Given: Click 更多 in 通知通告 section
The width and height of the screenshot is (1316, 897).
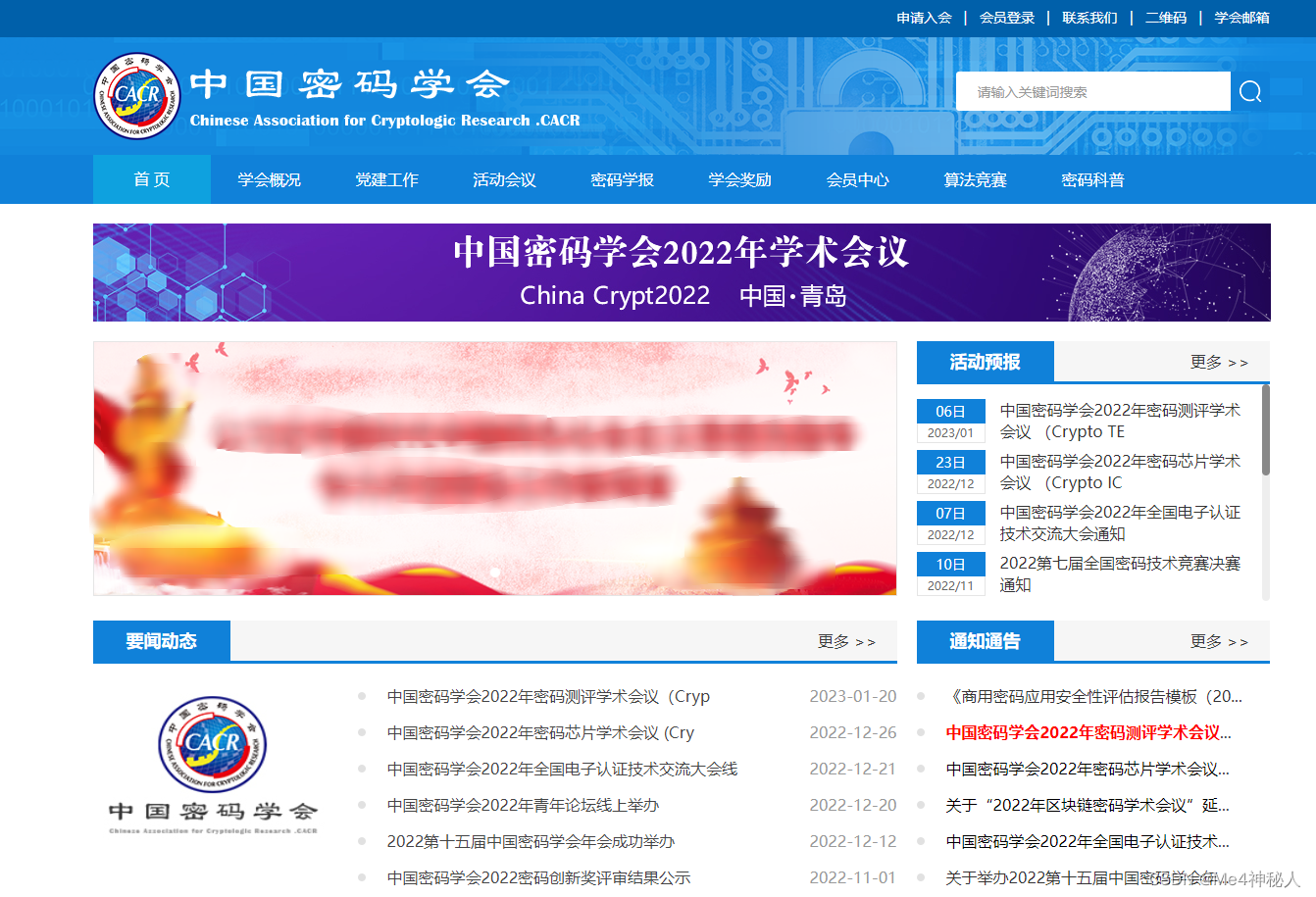Looking at the screenshot, I should [x=1219, y=641].
